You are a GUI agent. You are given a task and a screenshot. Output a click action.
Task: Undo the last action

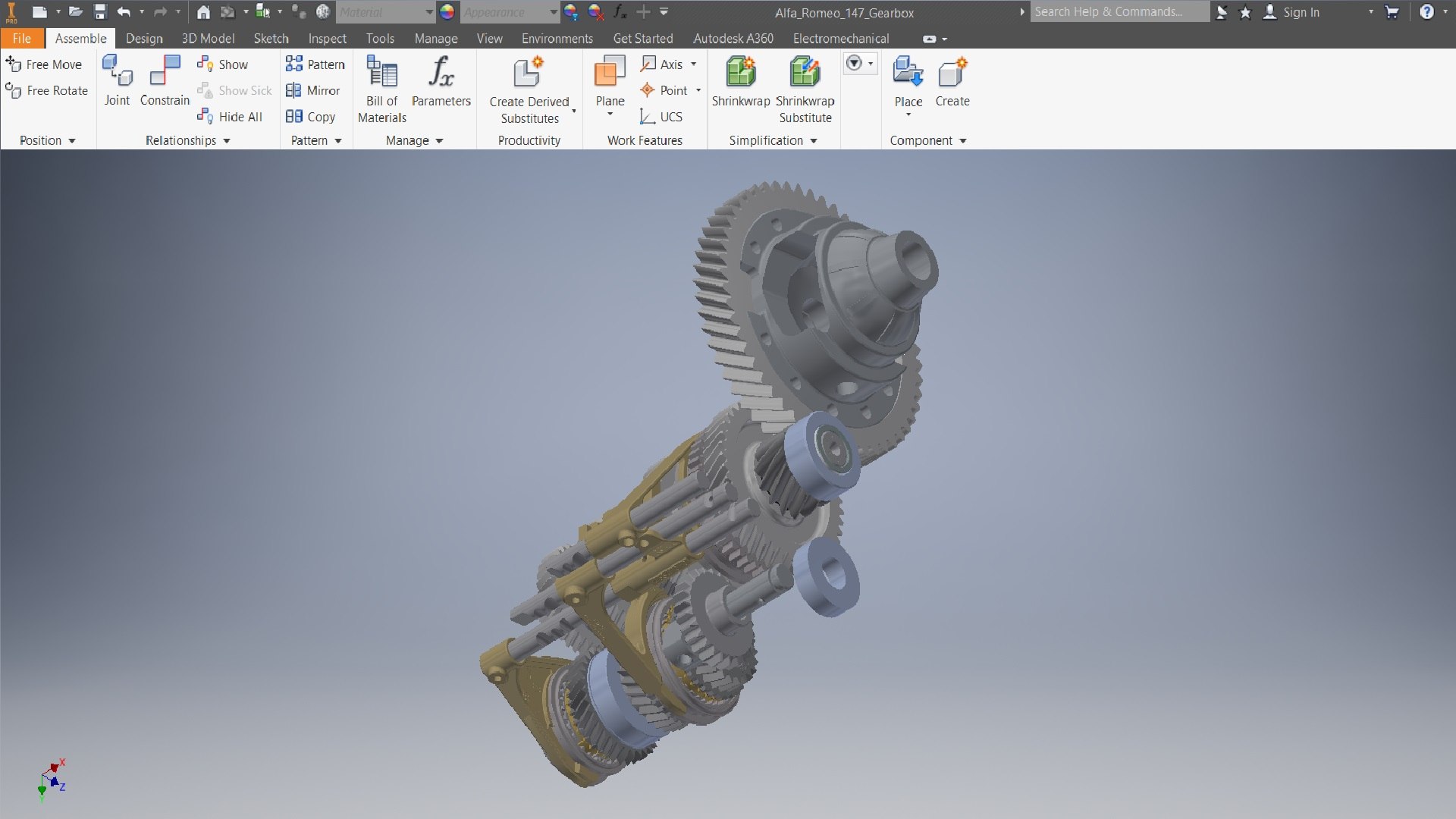coord(124,12)
